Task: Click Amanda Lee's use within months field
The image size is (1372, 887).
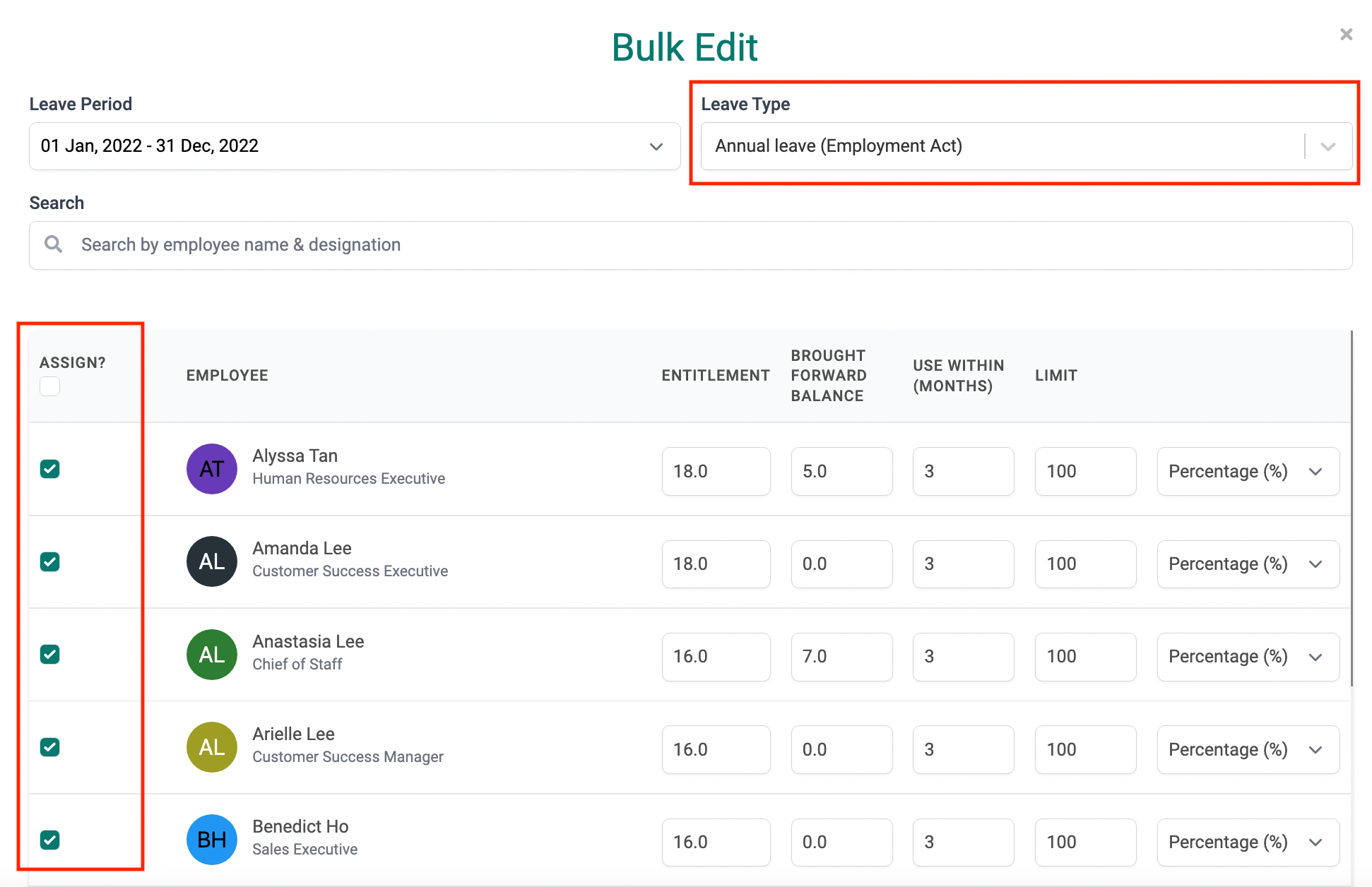Action: 962,564
